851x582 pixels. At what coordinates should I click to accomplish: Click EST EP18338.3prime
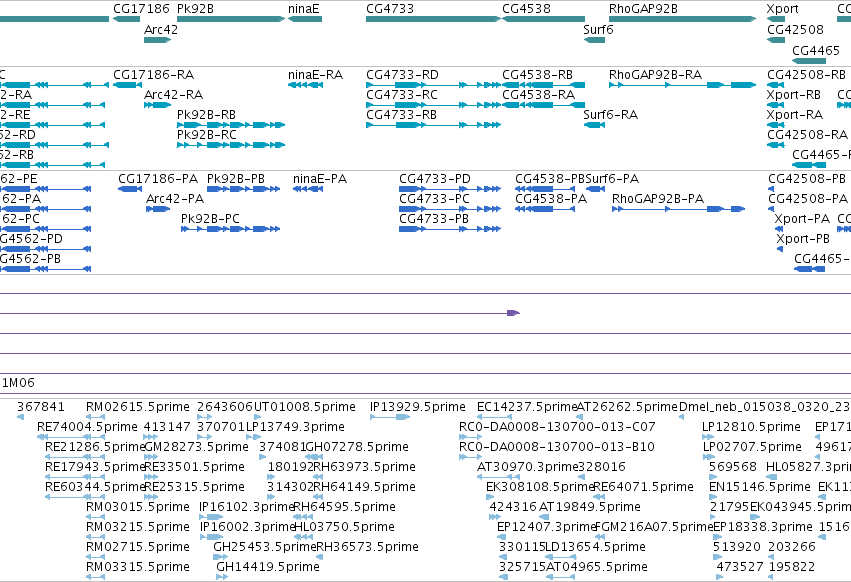tap(763, 527)
